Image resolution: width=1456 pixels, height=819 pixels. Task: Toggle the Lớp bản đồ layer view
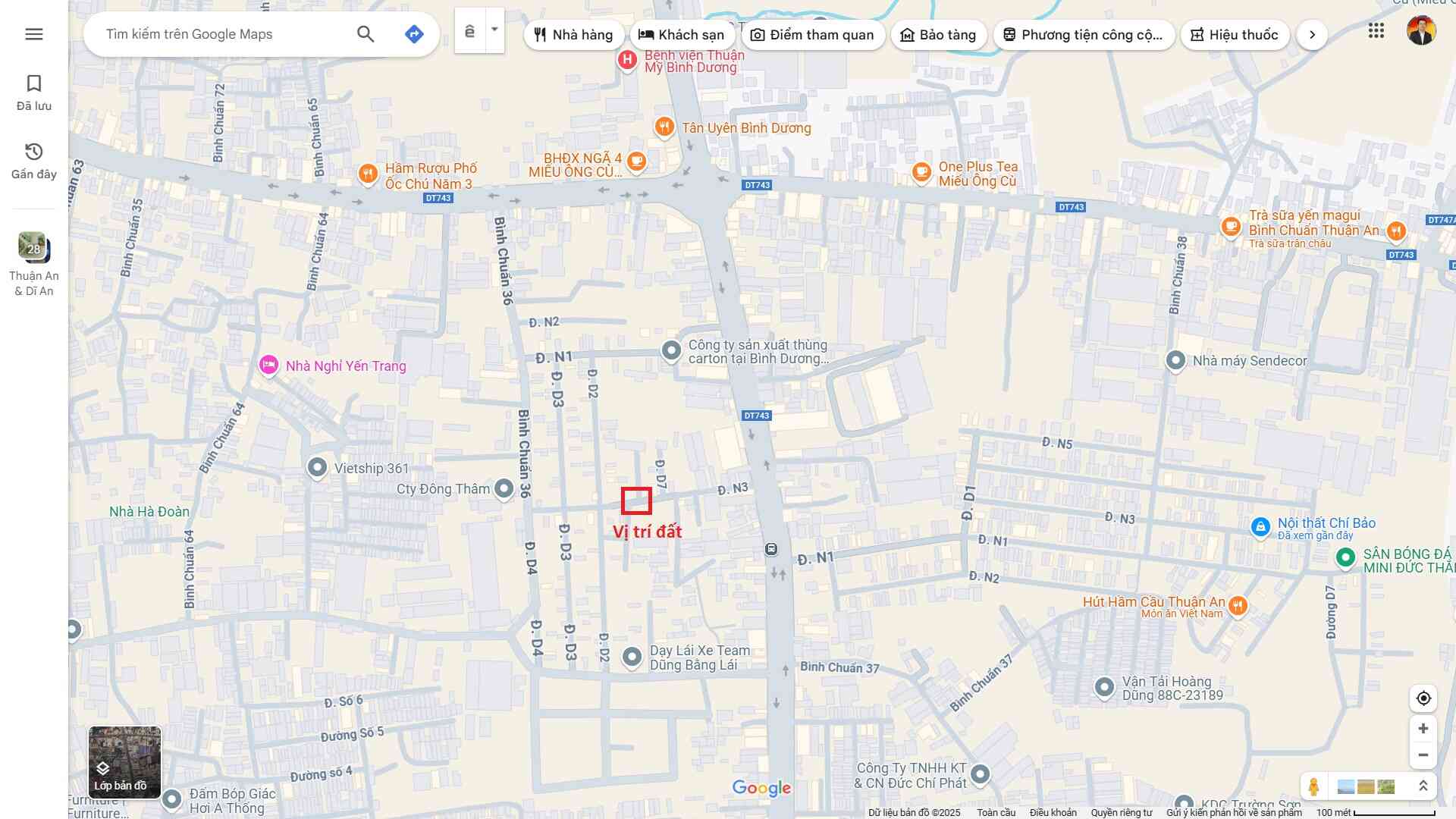(125, 762)
